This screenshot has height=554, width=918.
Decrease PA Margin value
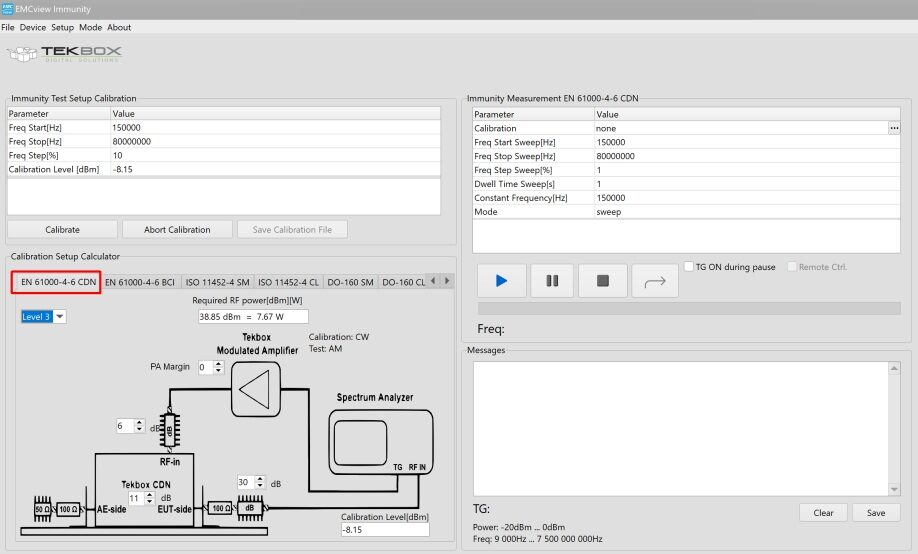(218, 371)
